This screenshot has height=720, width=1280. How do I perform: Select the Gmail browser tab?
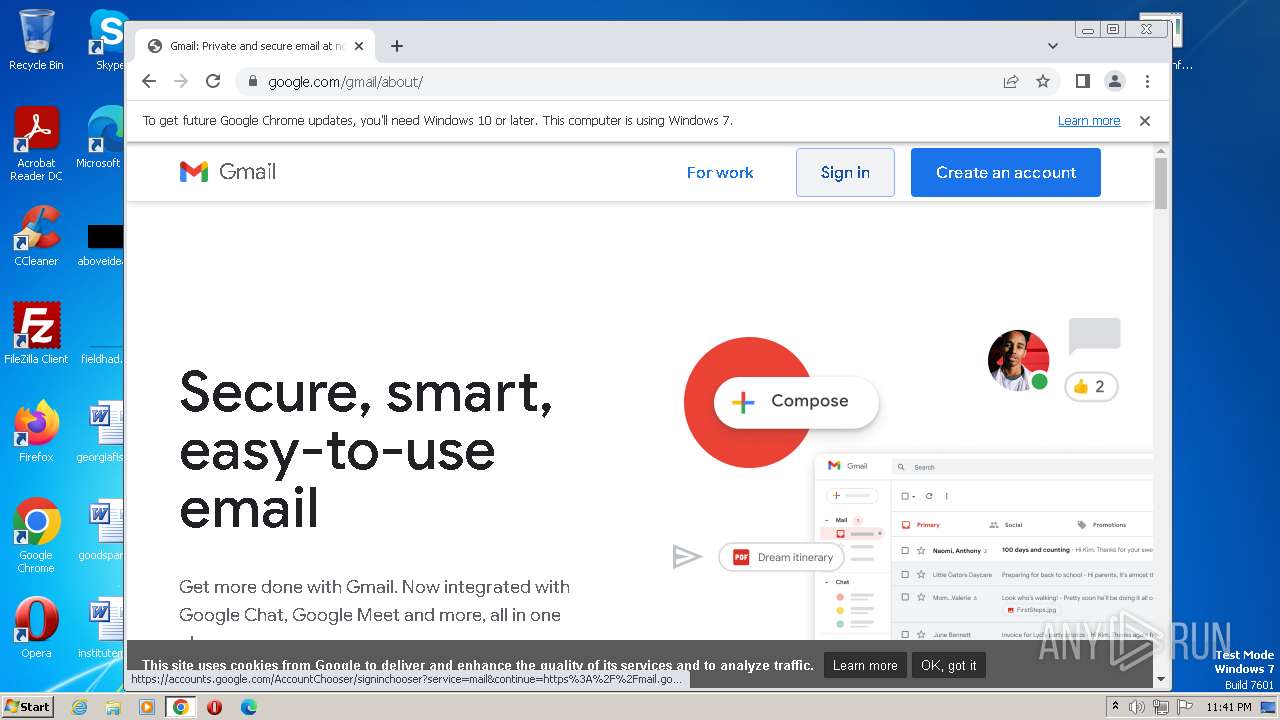255,46
